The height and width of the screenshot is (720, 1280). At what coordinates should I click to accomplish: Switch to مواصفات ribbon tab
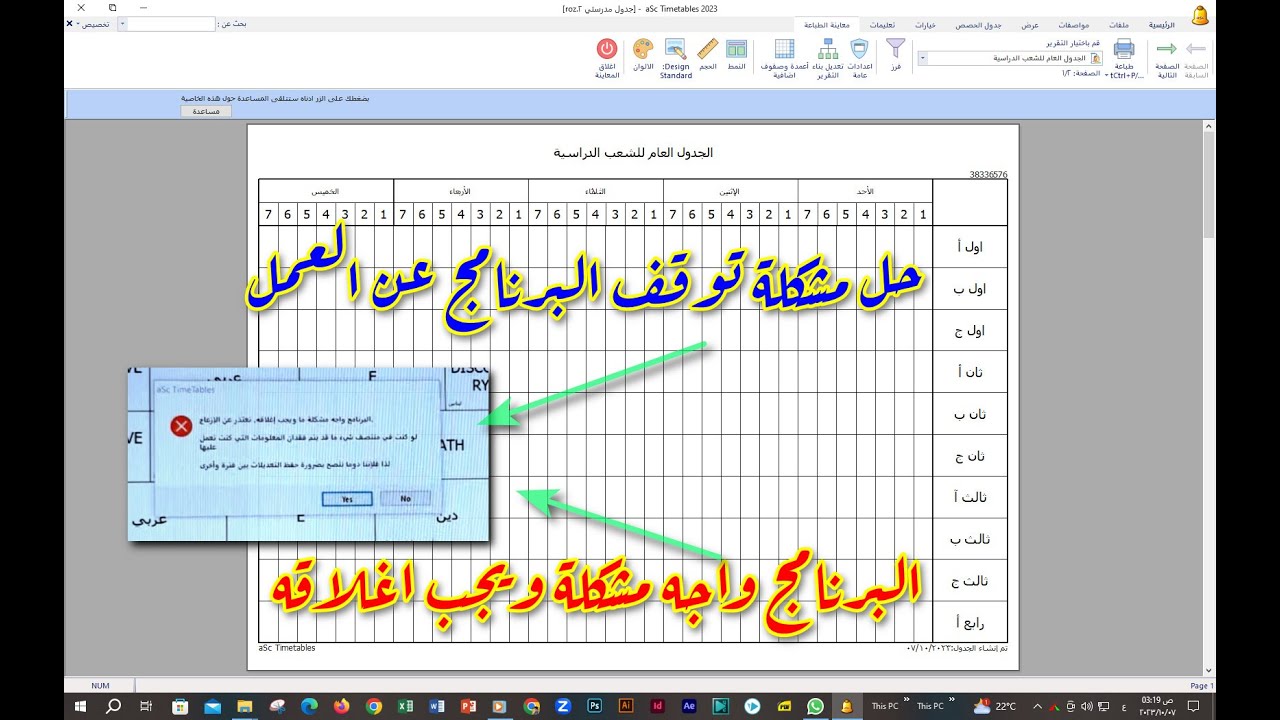click(x=1073, y=23)
